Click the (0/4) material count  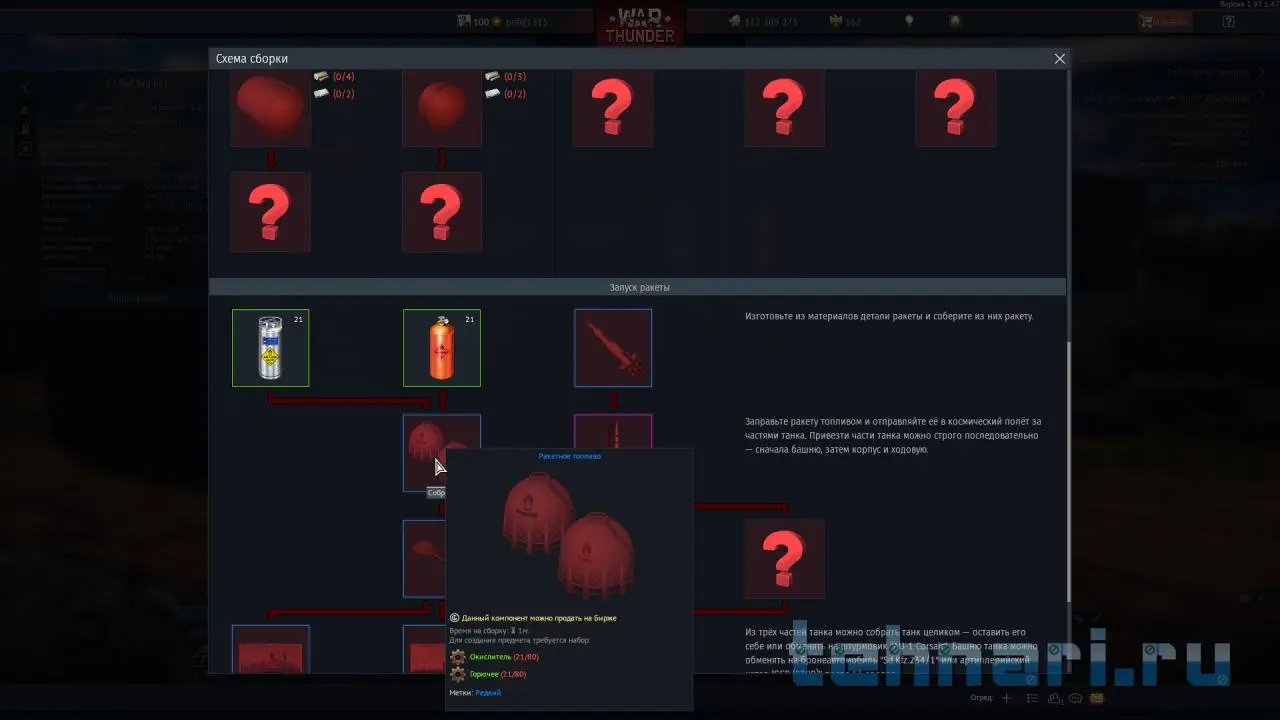pyautogui.click(x=344, y=76)
